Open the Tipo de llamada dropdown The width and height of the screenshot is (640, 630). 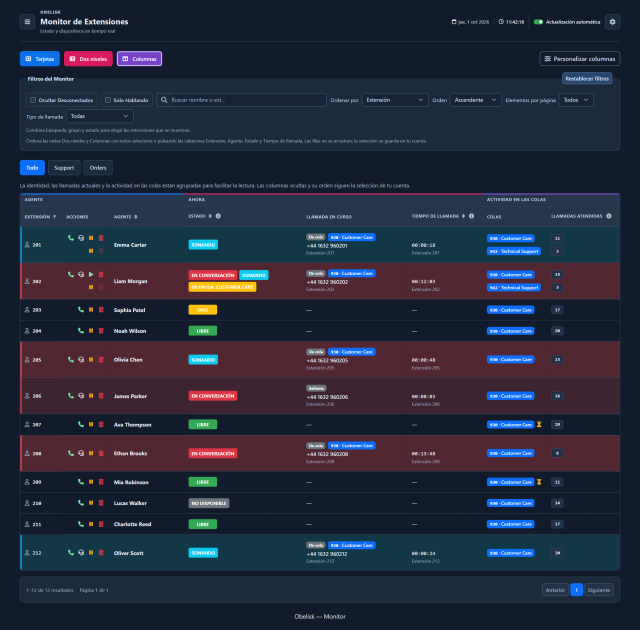(x=100, y=116)
